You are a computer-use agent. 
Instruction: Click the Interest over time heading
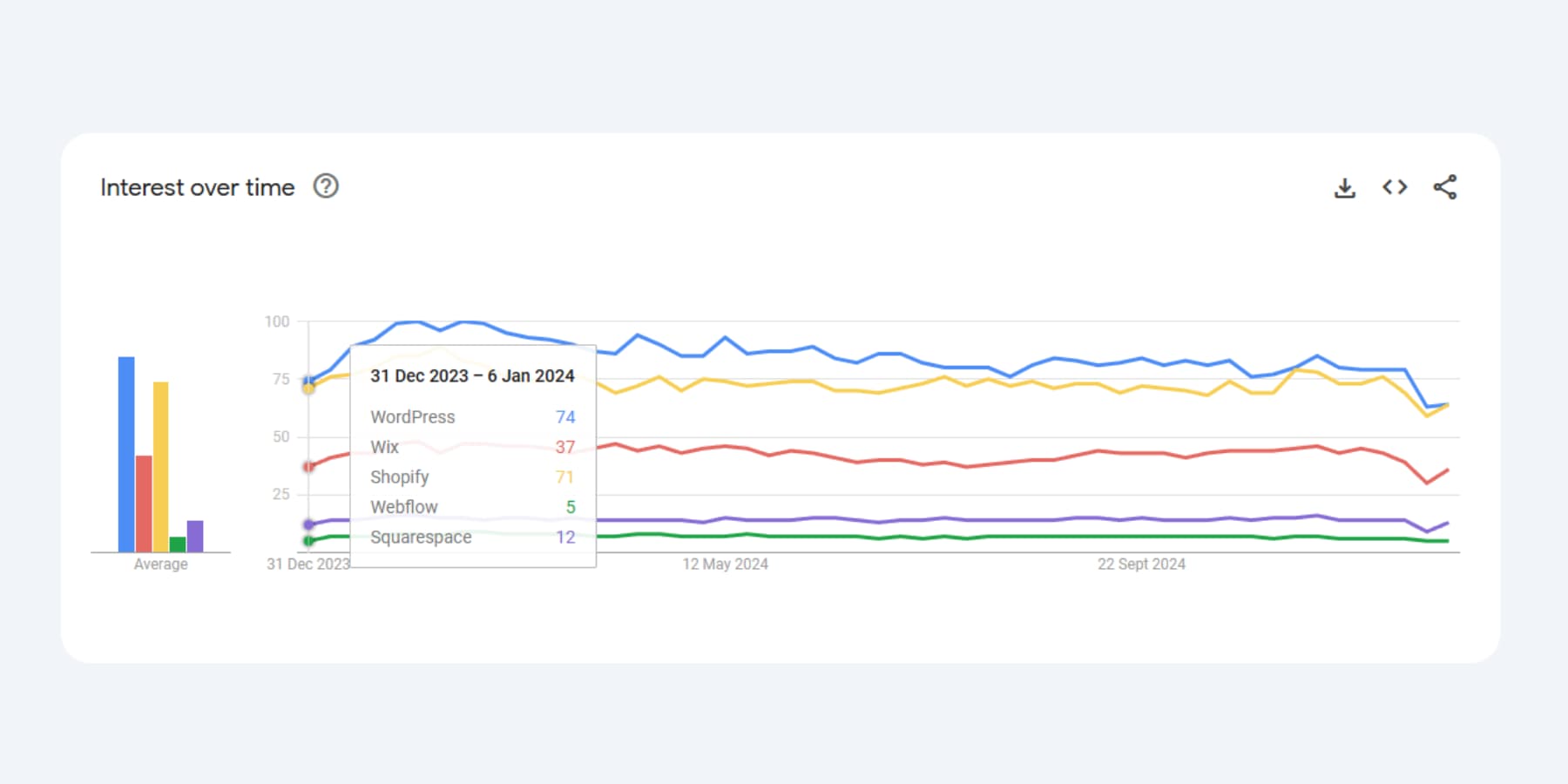(x=197, y=186)
